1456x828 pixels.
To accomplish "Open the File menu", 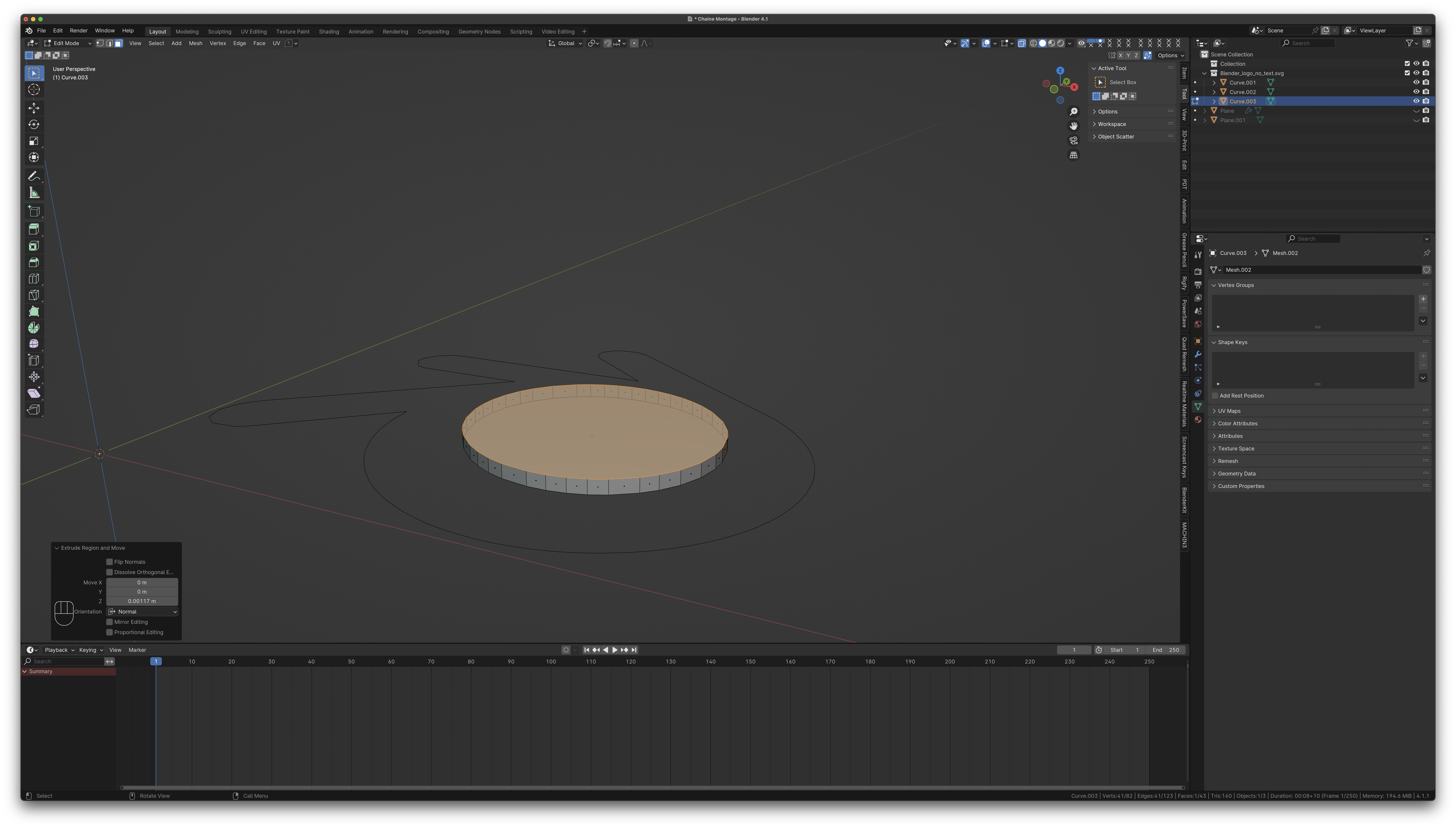I will click(41, 31).
